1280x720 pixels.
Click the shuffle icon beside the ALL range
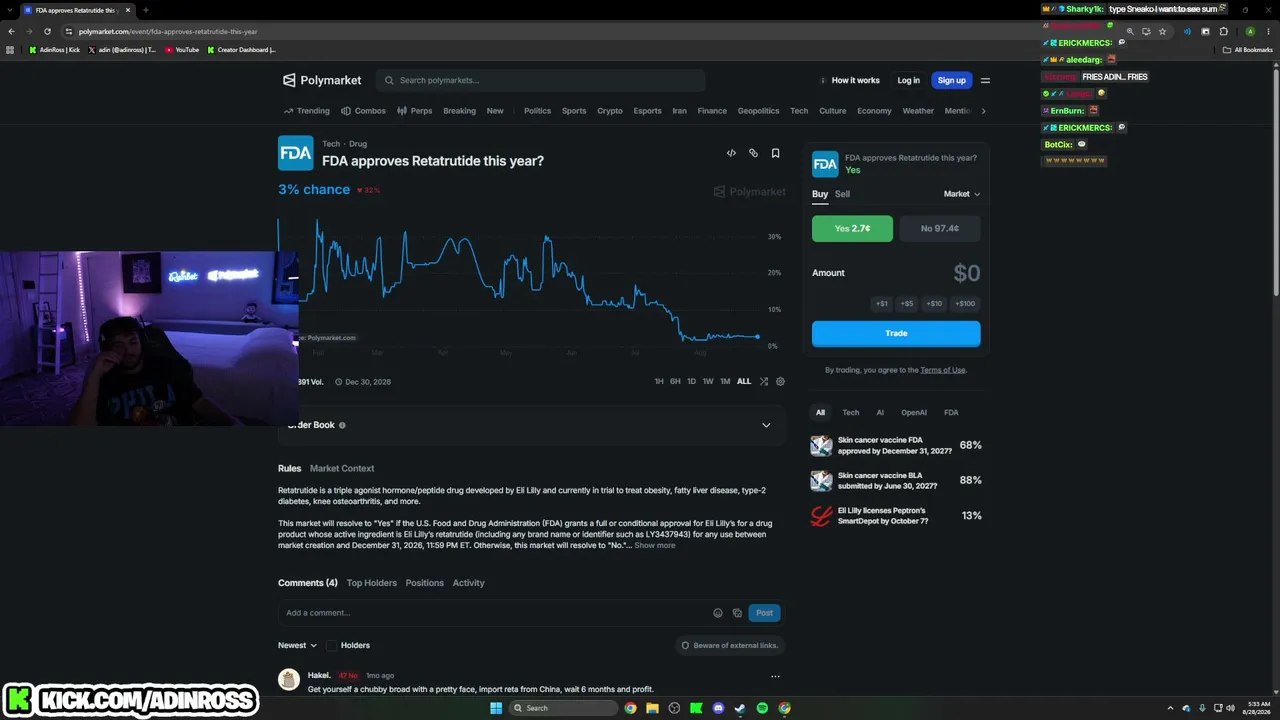pos(764,381)
